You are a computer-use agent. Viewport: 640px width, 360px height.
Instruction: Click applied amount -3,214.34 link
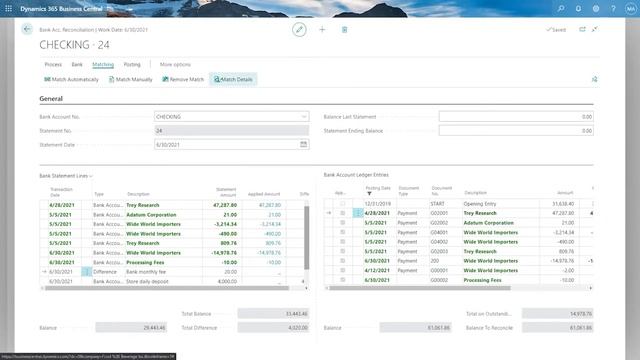coord(270,224)
